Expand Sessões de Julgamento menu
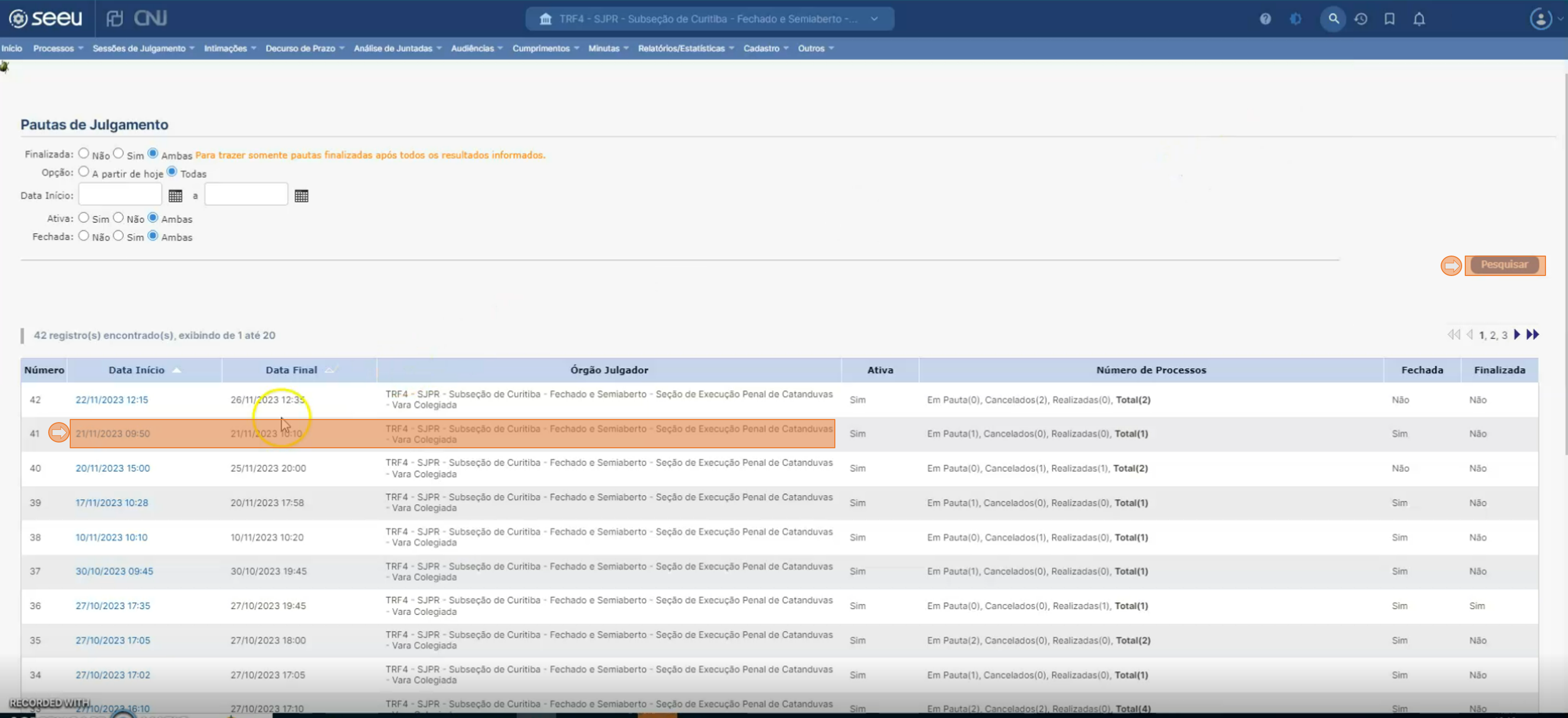 pos(143,49)
